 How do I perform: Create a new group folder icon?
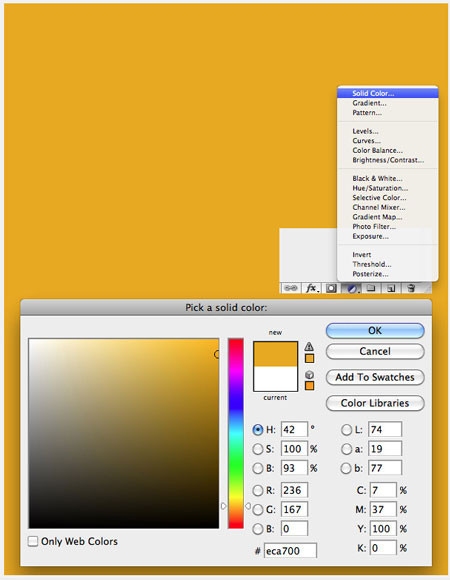tap(371, 288)
